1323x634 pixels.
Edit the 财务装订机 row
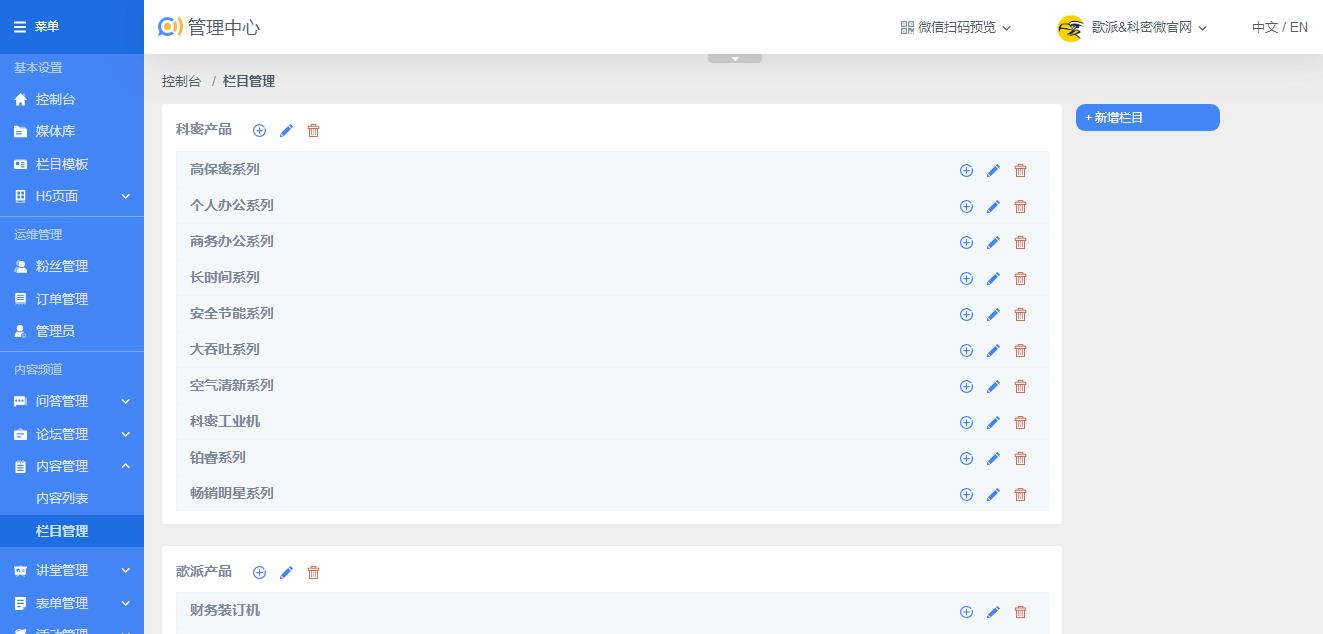(x=993, y=613)
